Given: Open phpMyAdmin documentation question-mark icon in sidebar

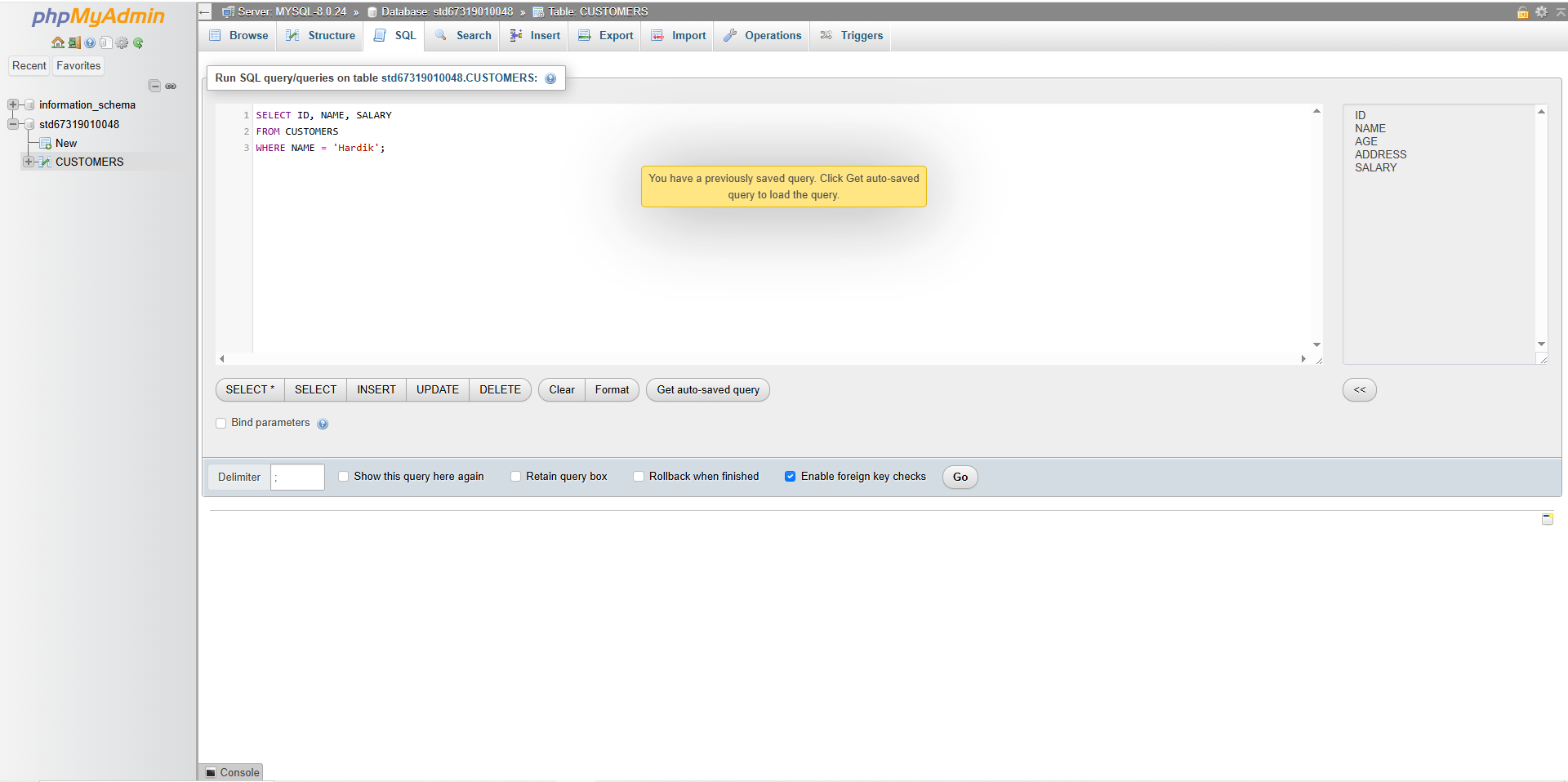Looking at the screenshot, I should pos(90,42).
